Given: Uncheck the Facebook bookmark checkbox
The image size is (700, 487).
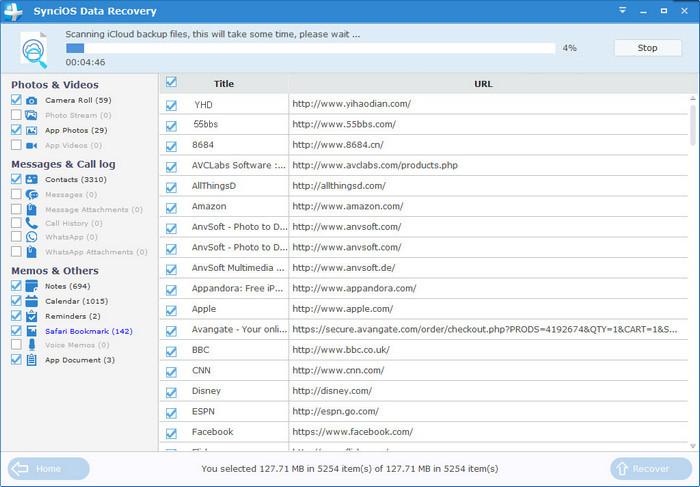Looking at the screenshot, I should click(x=171, y=433).
